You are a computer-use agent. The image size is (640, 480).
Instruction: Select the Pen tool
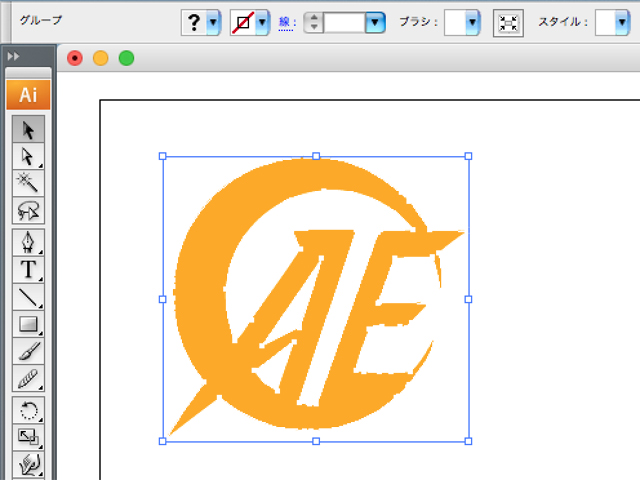(x=28, y=242)
